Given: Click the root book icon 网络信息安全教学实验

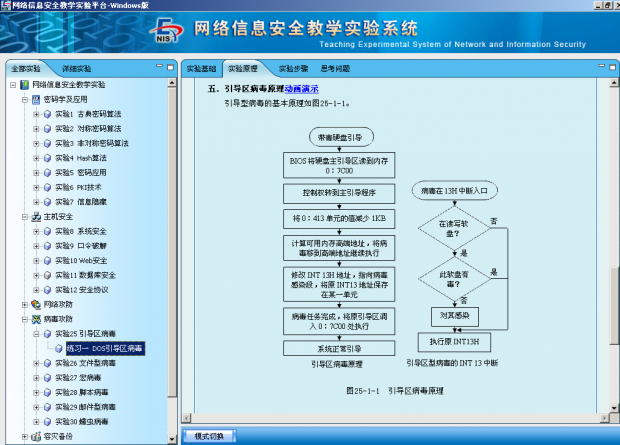Looking at the screenshot, I should point(25,85).
